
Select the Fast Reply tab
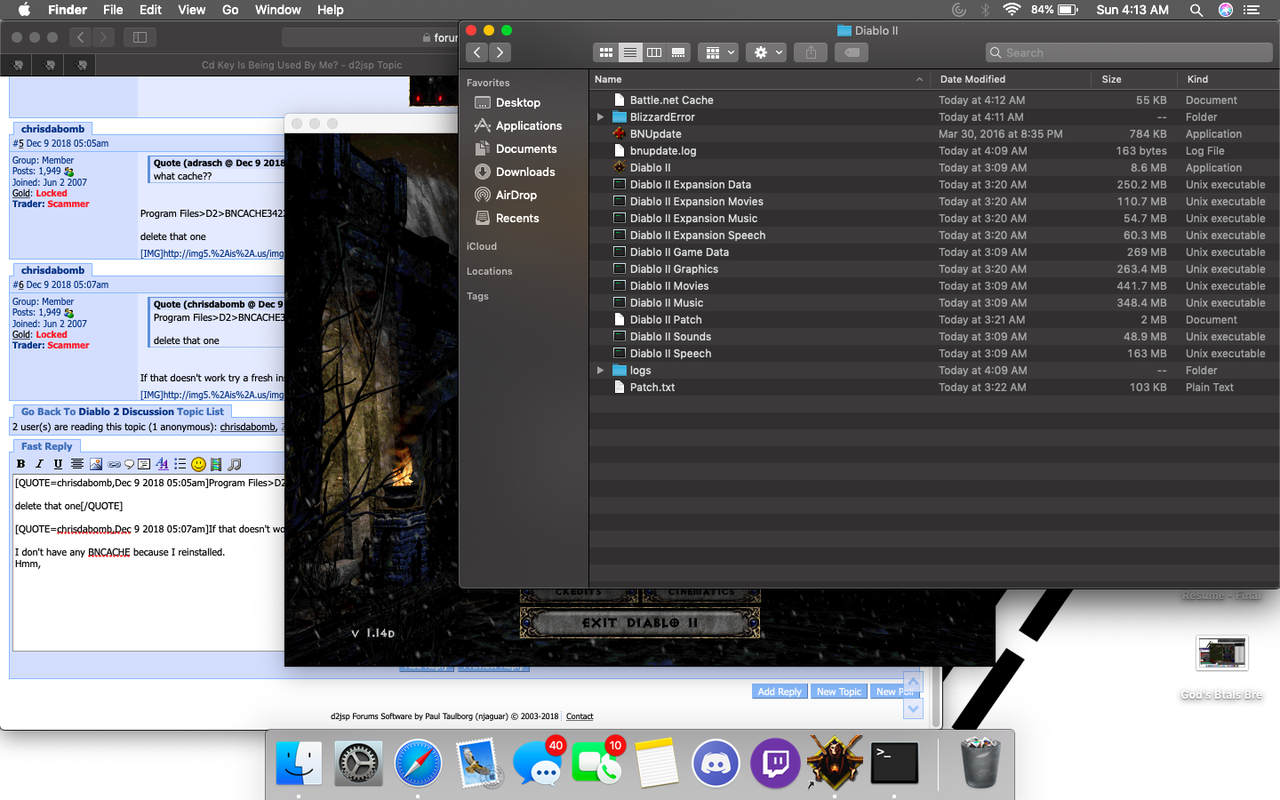point(47,446)
